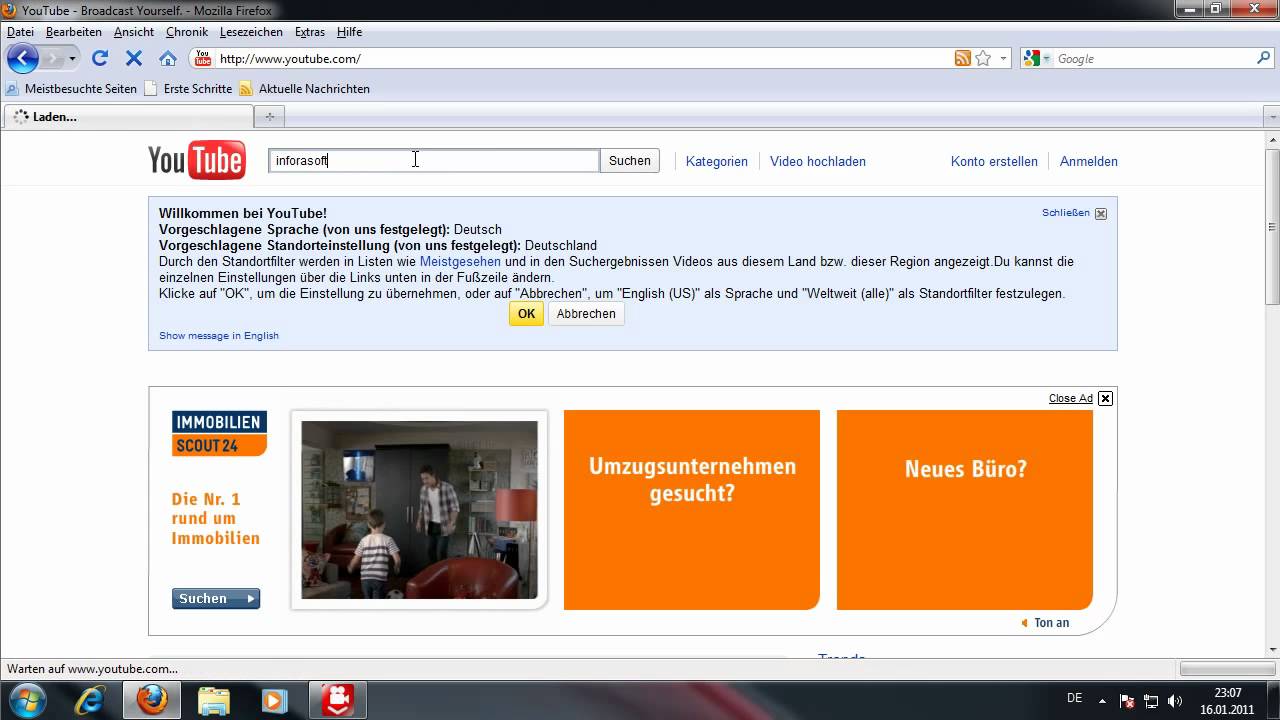
Task: Click the Firefox back arrow button
Action: (22, 59)
